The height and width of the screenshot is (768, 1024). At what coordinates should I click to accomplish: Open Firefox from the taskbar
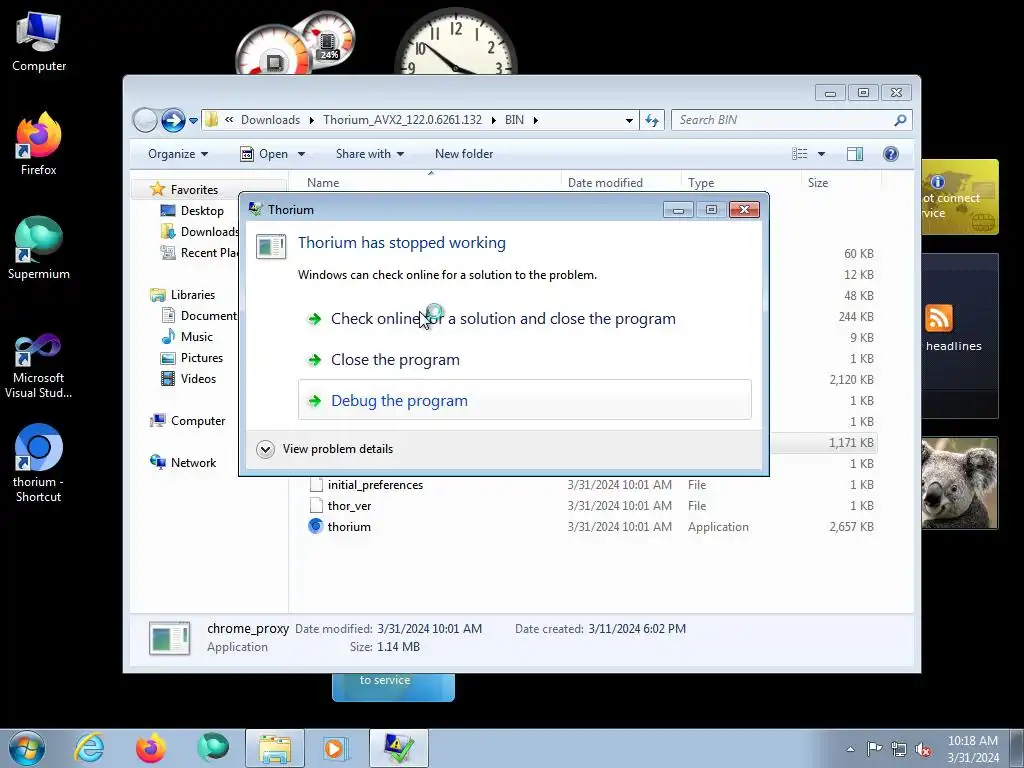point(150,748)
